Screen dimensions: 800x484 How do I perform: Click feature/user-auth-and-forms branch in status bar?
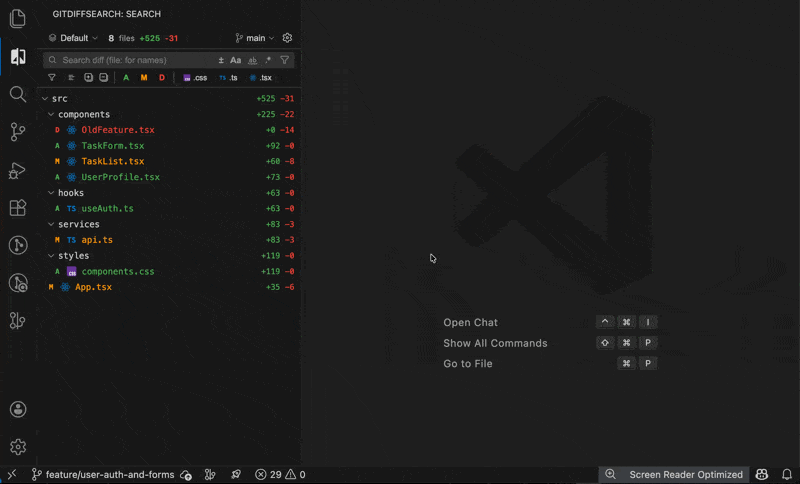pyautogui.click(x=103, y=475)
